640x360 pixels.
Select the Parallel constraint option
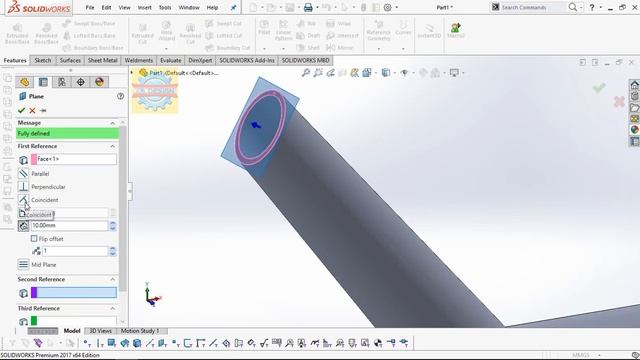pyautogui.click(x=23, y=173)
